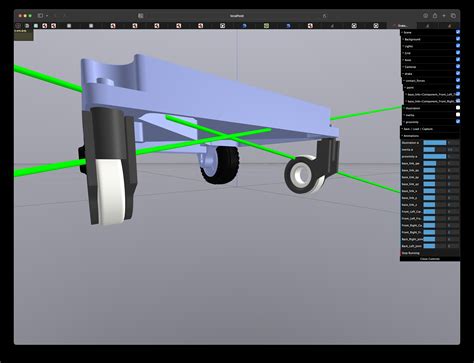Image resolution: width=474 pixels, height=363 pixels.
Task: Click the illustration α value field
Action: [453, 143]
